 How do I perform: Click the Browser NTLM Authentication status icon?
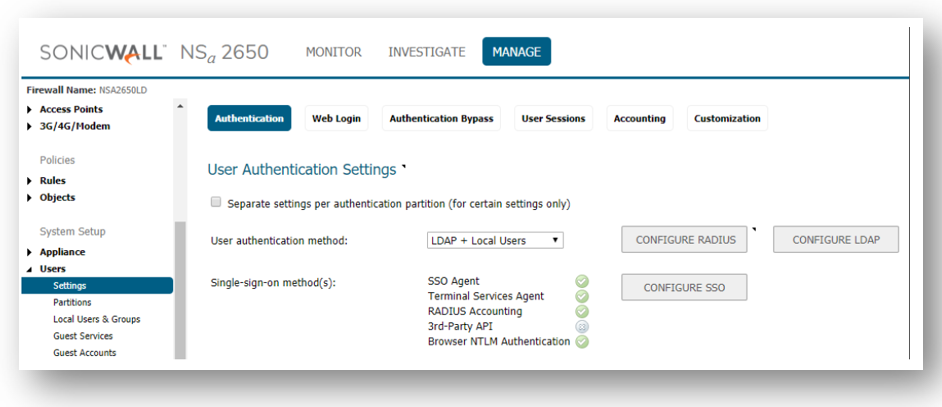pos(582,341)
